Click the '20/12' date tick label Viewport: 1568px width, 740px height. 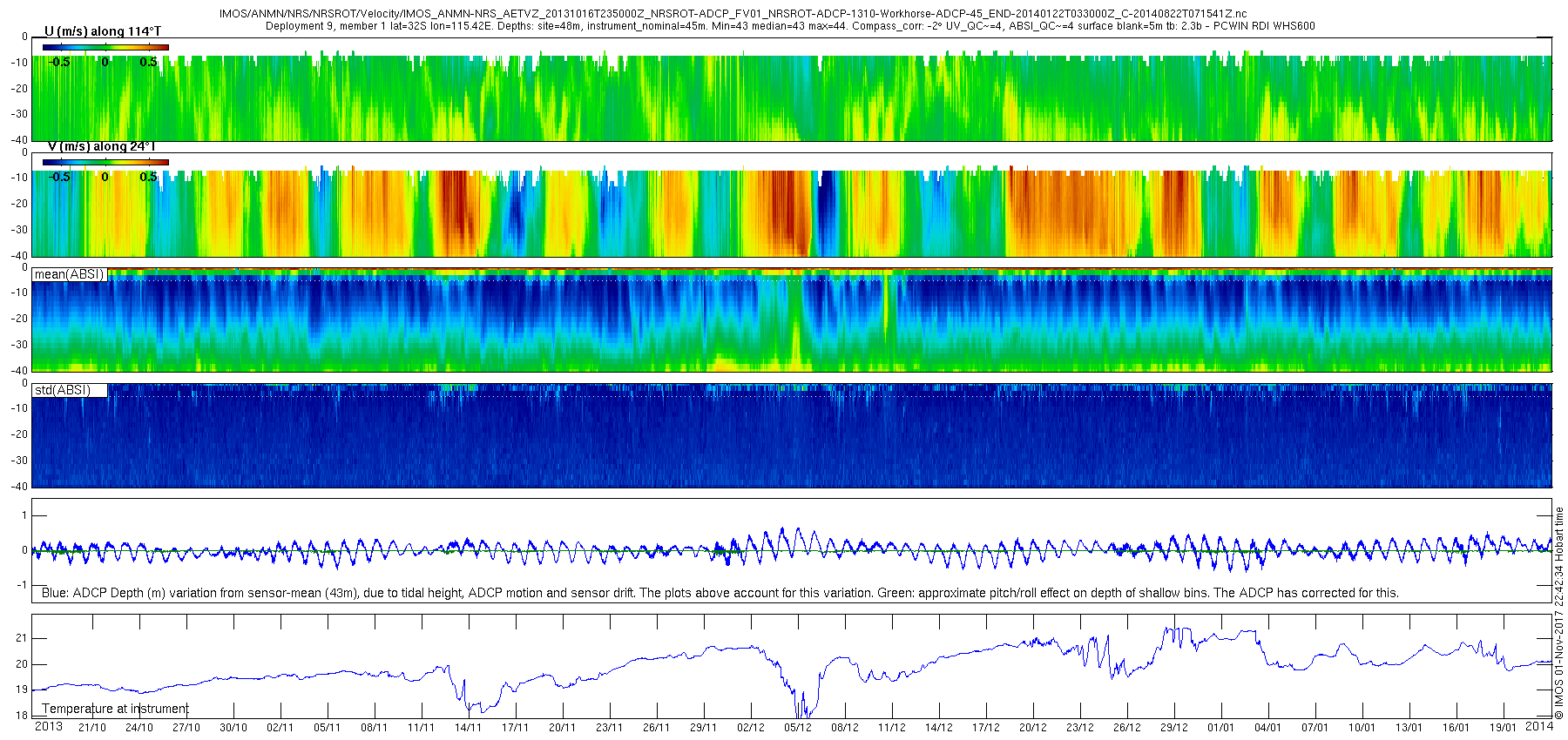1033,728
